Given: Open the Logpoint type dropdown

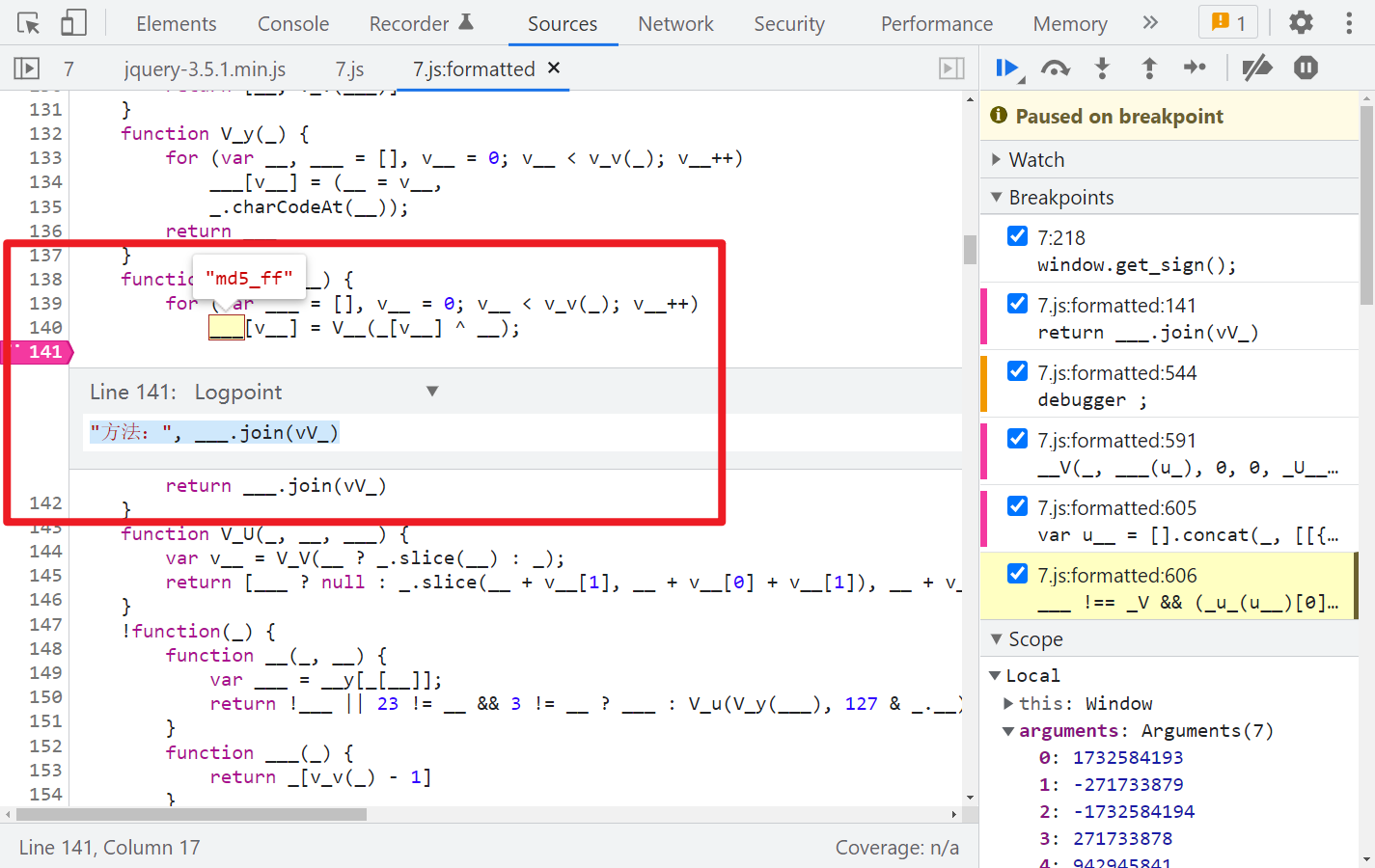Looking at the screenshot, I should pos(316,392).
